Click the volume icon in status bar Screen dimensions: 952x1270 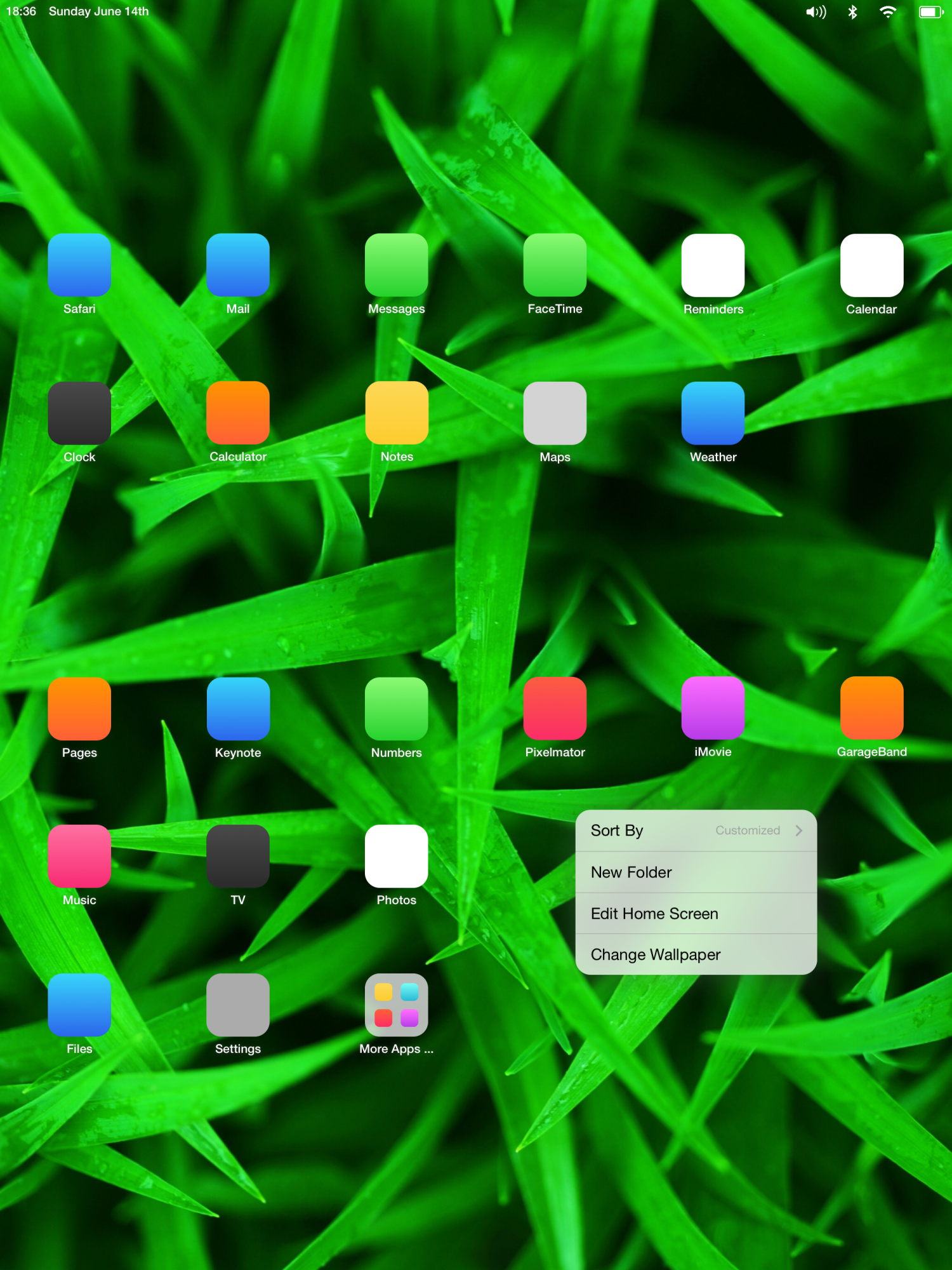click(x=816, y=12)
